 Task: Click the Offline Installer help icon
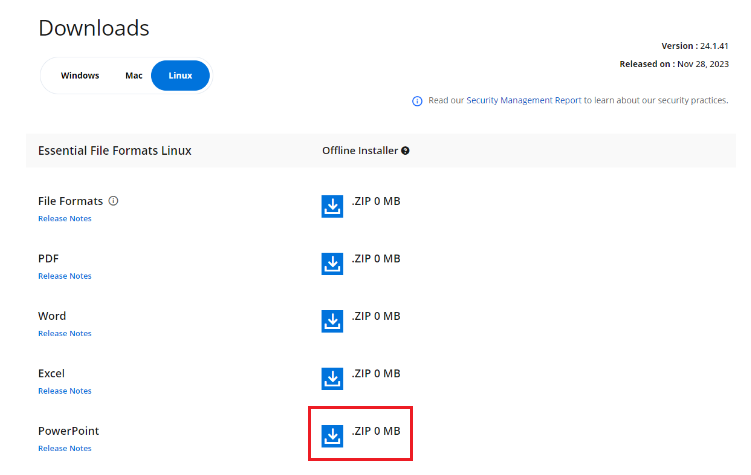405,151
